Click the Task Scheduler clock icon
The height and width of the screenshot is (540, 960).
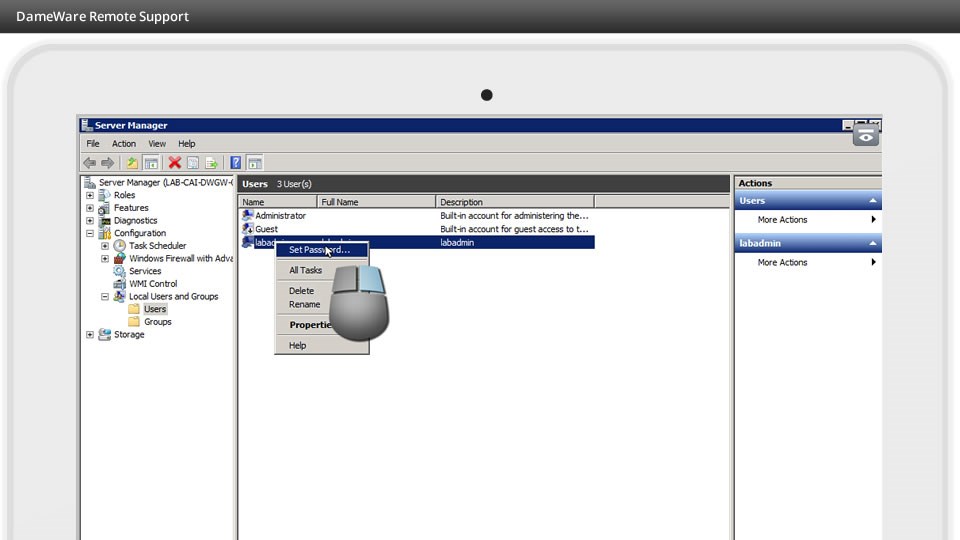pos(119,246)
